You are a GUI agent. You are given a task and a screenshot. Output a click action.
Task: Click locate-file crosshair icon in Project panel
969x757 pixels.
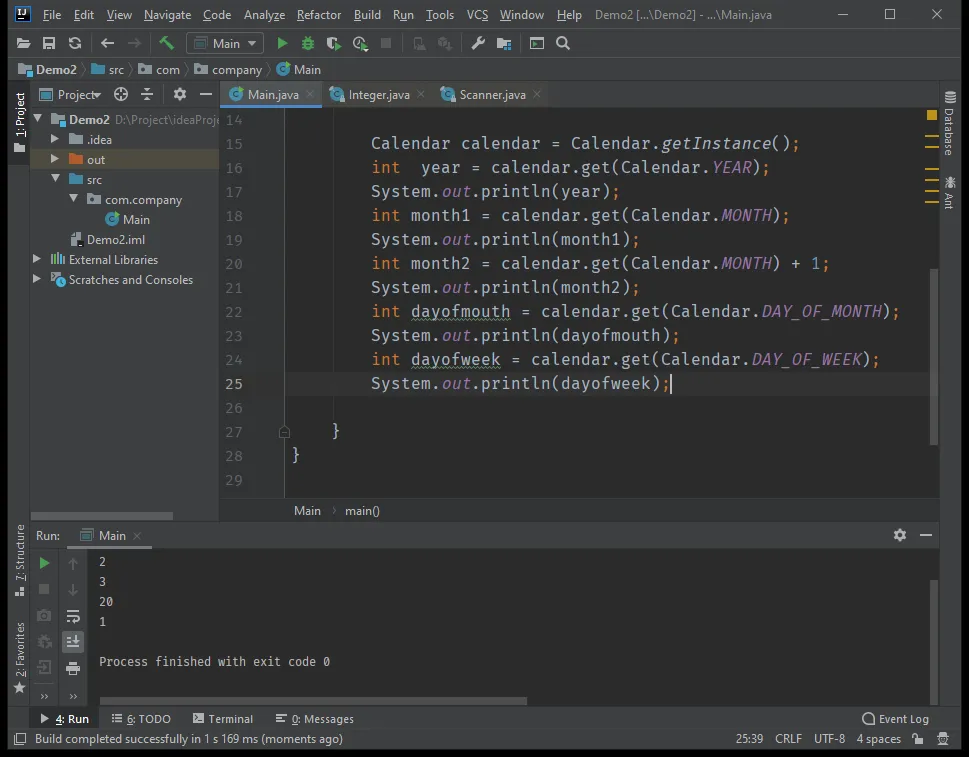coord(121,94)
